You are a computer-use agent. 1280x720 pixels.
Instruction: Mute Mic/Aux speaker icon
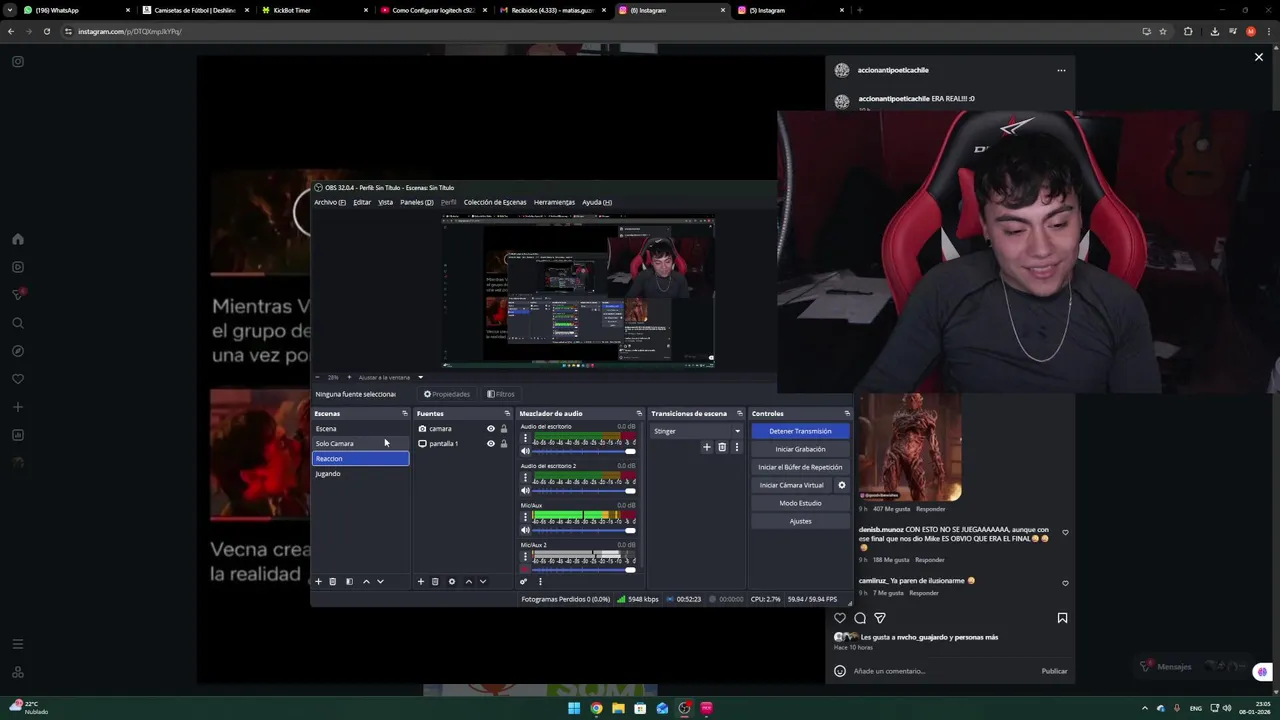(525, 530)
